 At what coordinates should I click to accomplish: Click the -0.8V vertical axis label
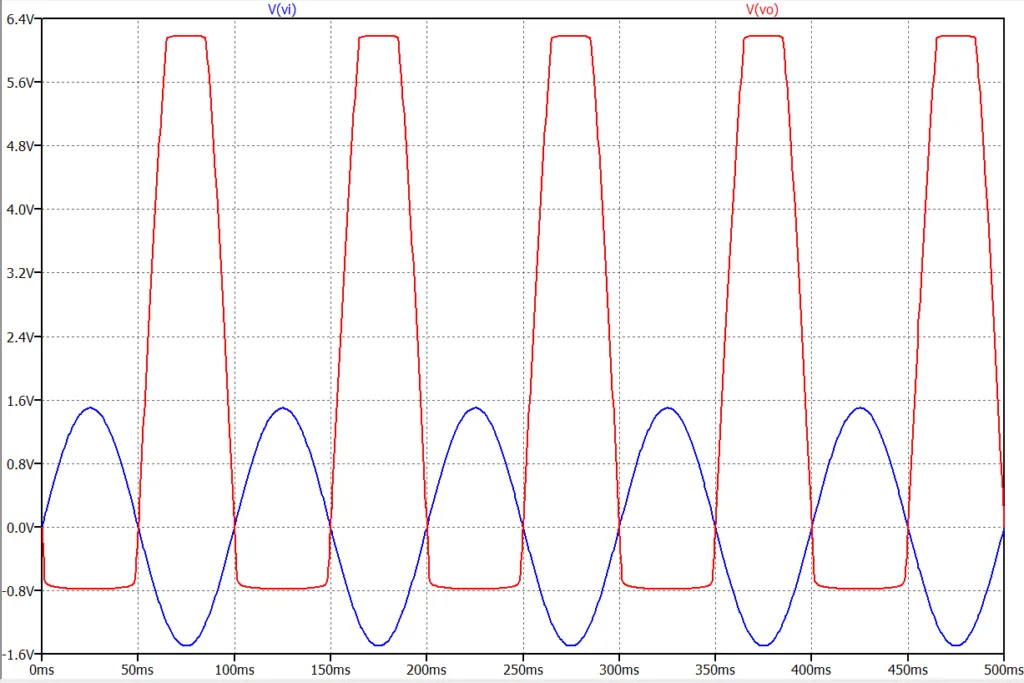click(x=19, y=591)
